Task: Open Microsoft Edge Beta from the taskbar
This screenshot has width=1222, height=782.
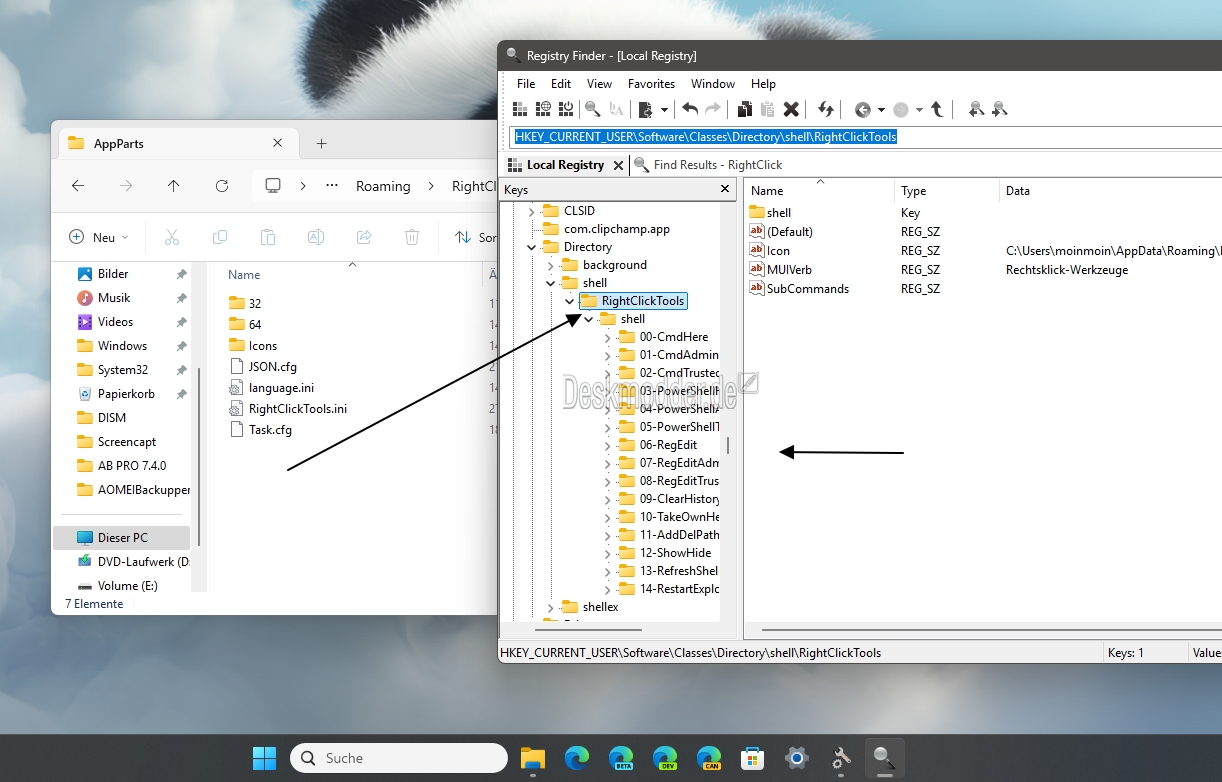Action: click(621, 758)
